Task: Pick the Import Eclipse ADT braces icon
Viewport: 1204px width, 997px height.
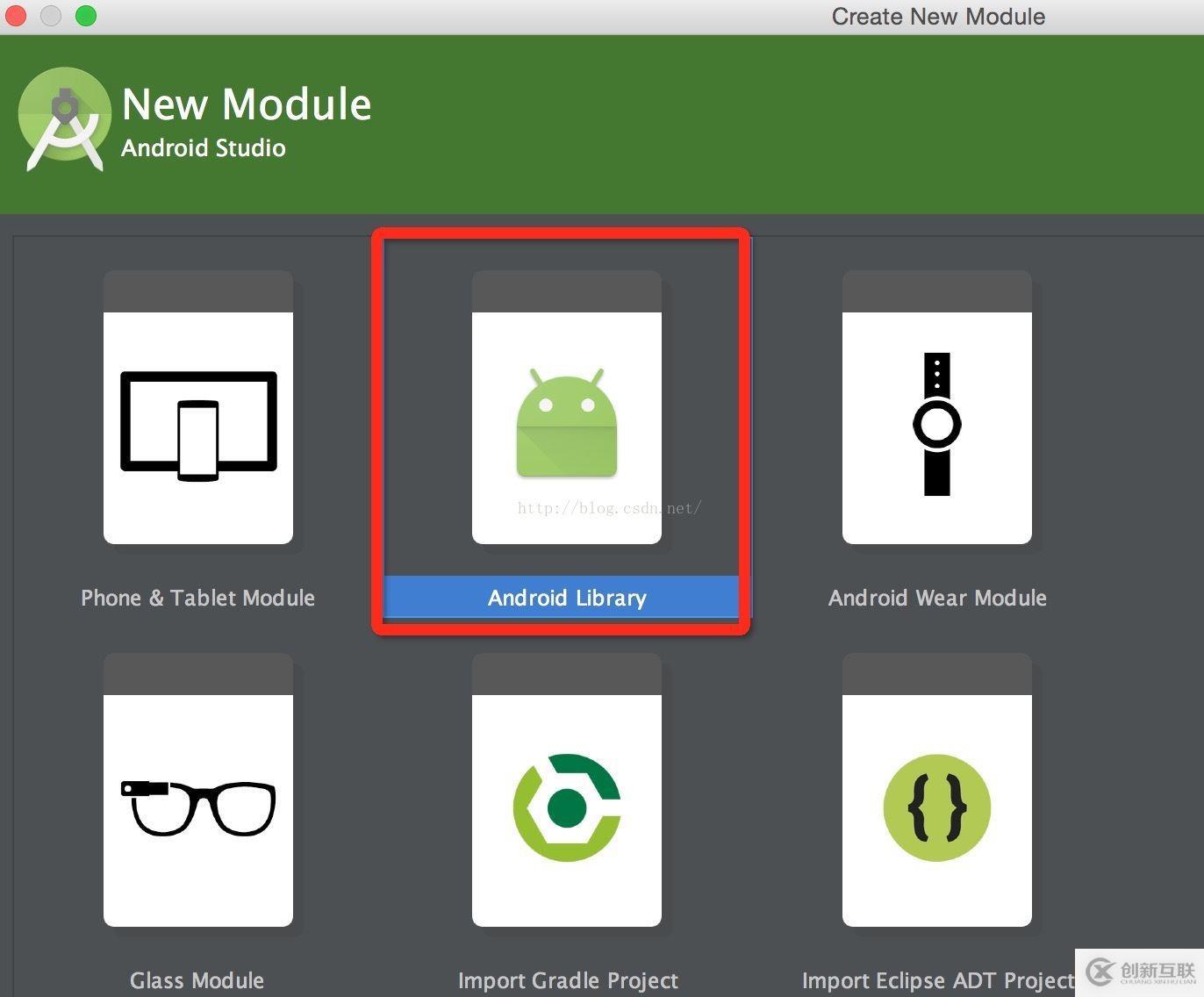Action: click(937, 807)
